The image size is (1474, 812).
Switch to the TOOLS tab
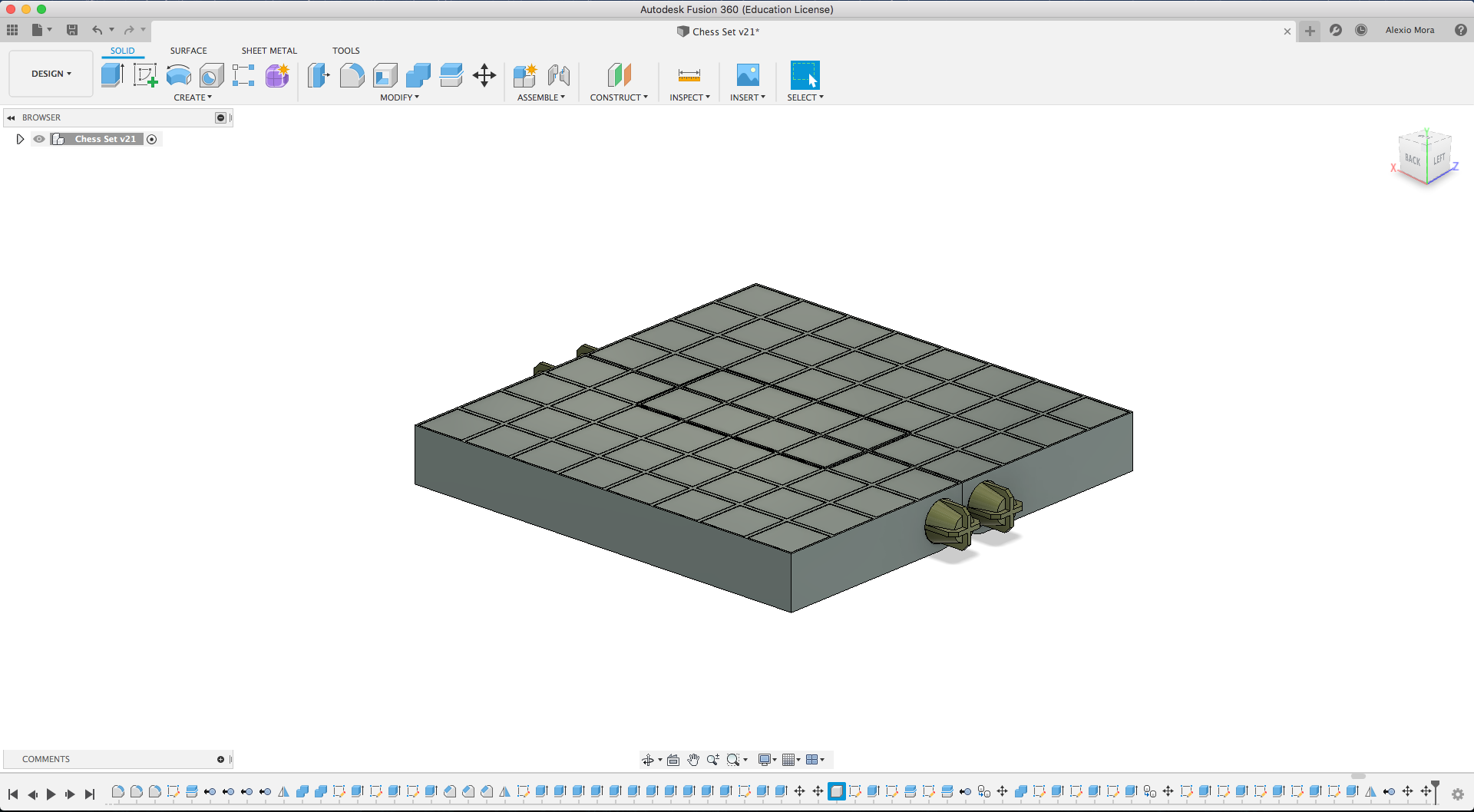pos(346,51)
